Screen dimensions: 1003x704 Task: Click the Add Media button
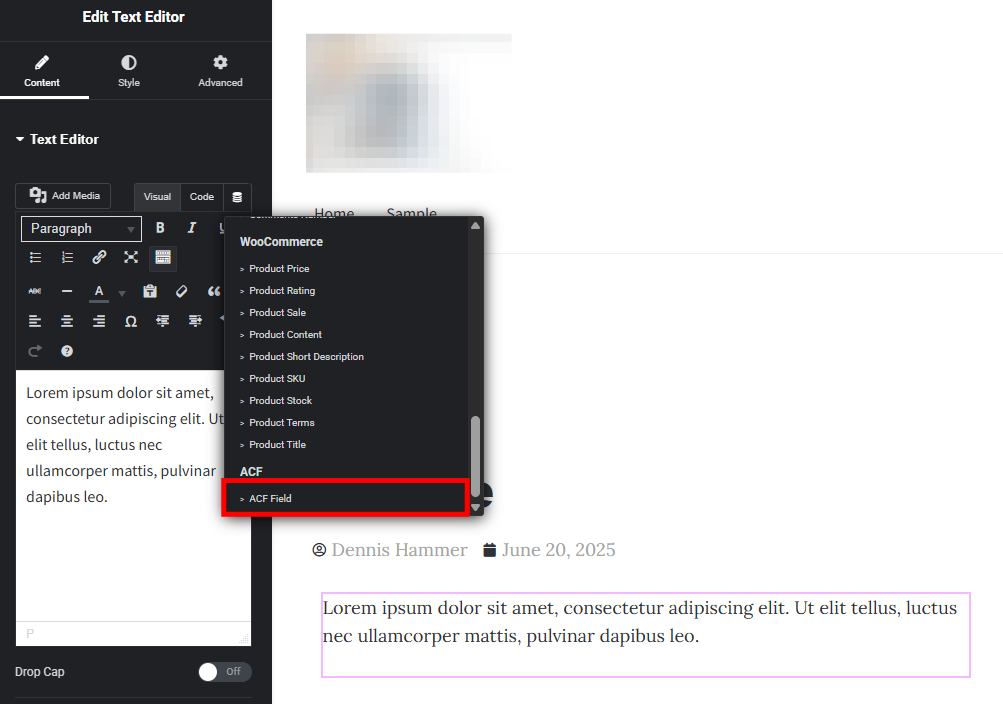pos(62,195)
